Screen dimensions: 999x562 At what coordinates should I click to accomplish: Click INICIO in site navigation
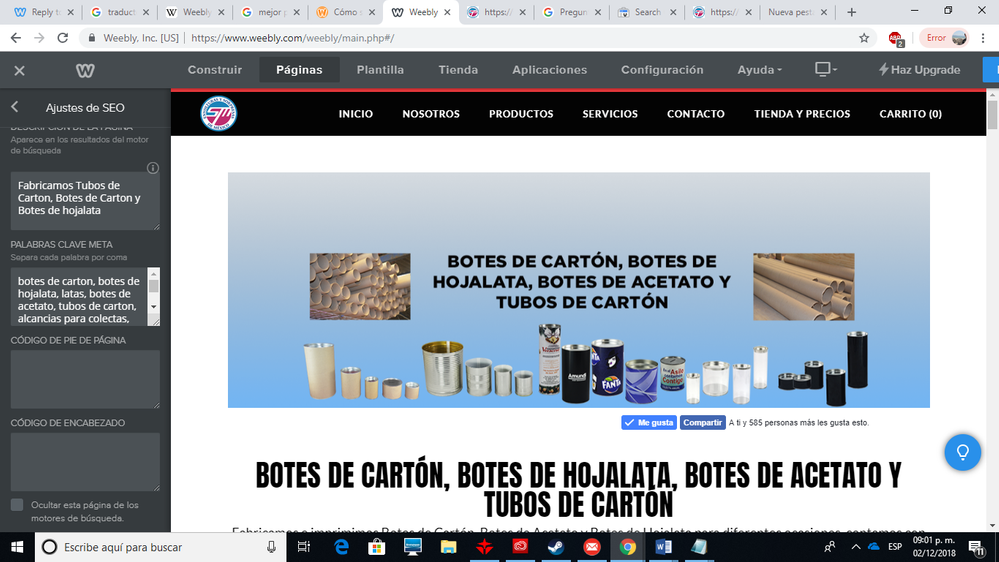356,114
